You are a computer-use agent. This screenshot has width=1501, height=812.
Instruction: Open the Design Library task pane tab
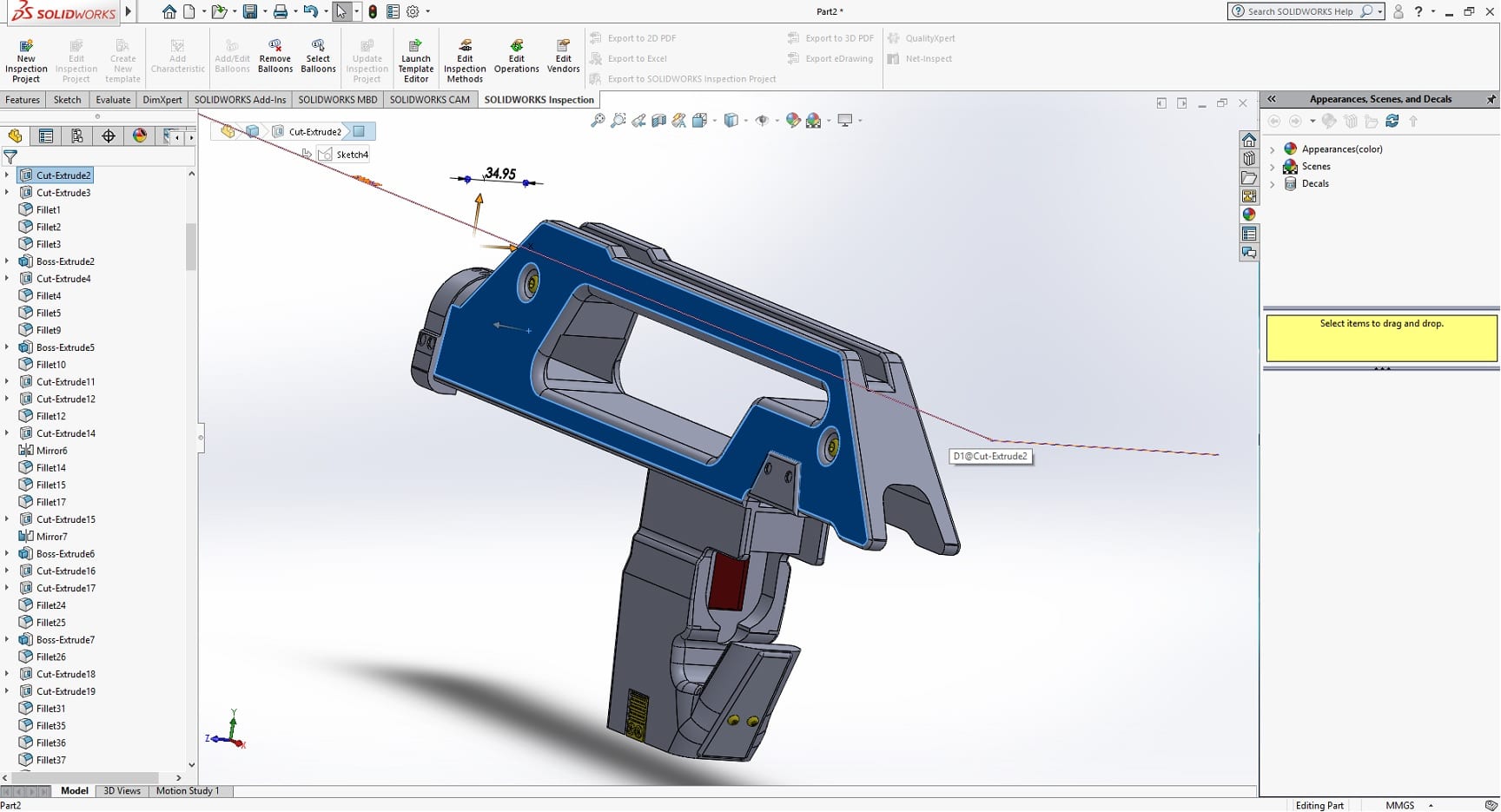pos(1249,159)
